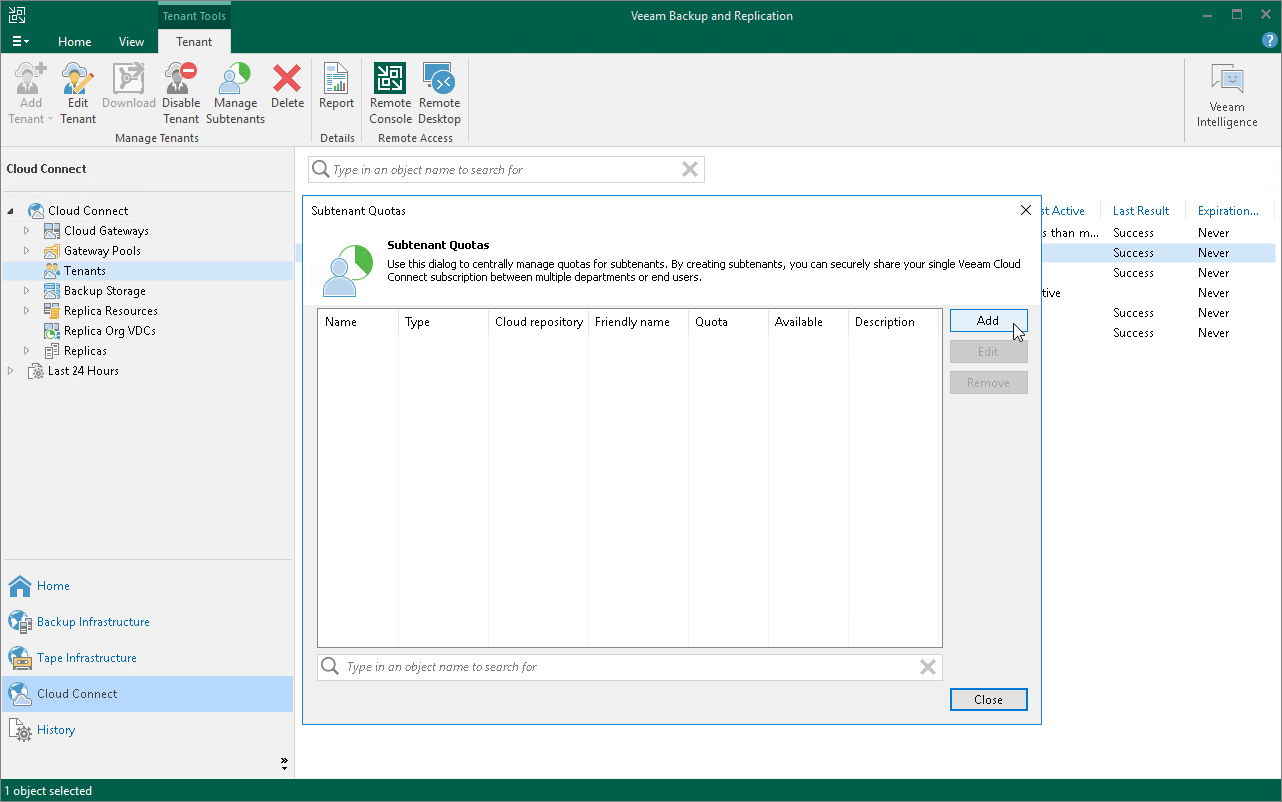
Task: Select the Tenant ribbon tab
Action: coord(194,42)
